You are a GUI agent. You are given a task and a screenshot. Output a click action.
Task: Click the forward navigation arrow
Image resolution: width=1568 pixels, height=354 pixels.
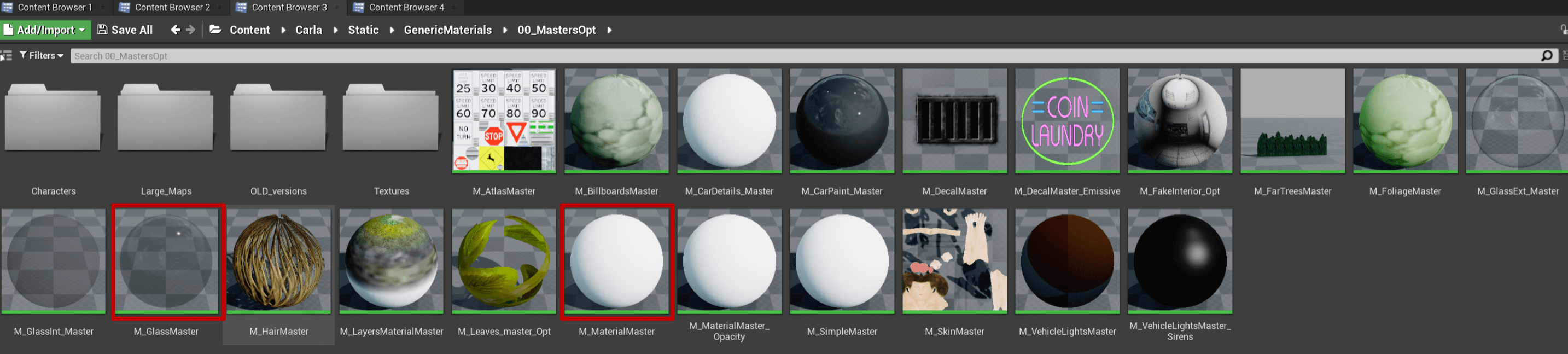tap(190, 30)
